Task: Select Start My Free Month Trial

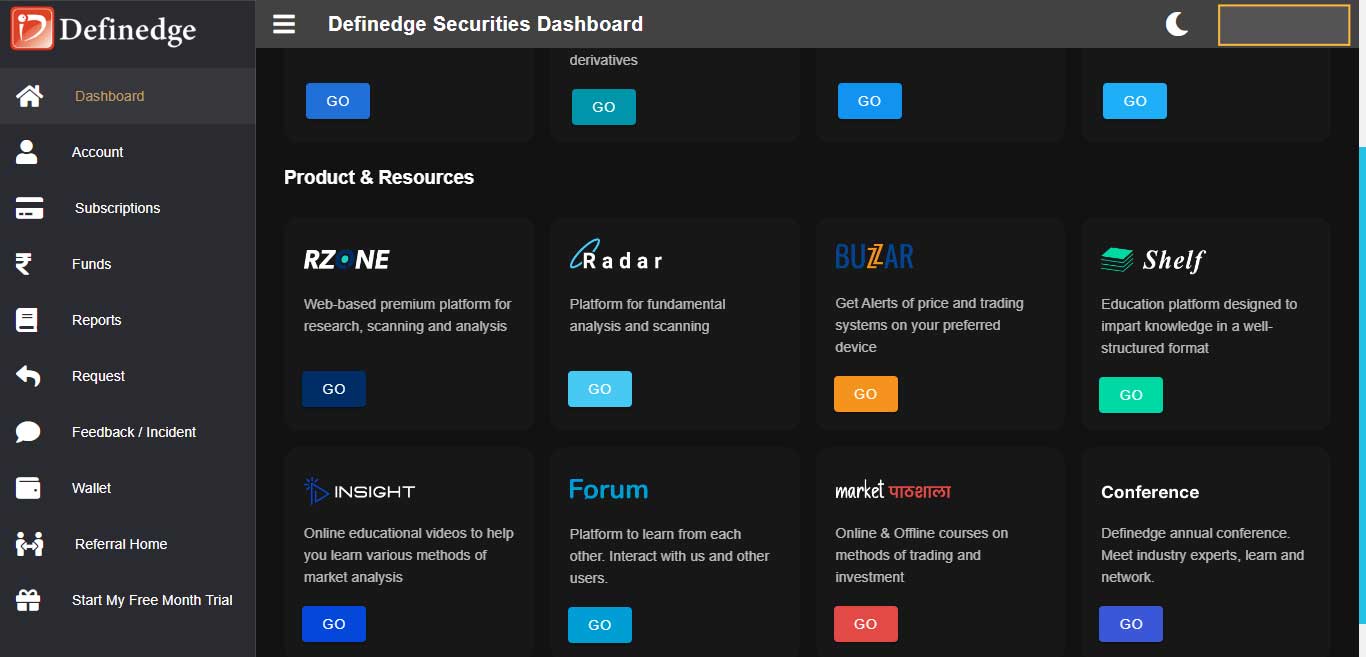Action: (x=128, y=600)
